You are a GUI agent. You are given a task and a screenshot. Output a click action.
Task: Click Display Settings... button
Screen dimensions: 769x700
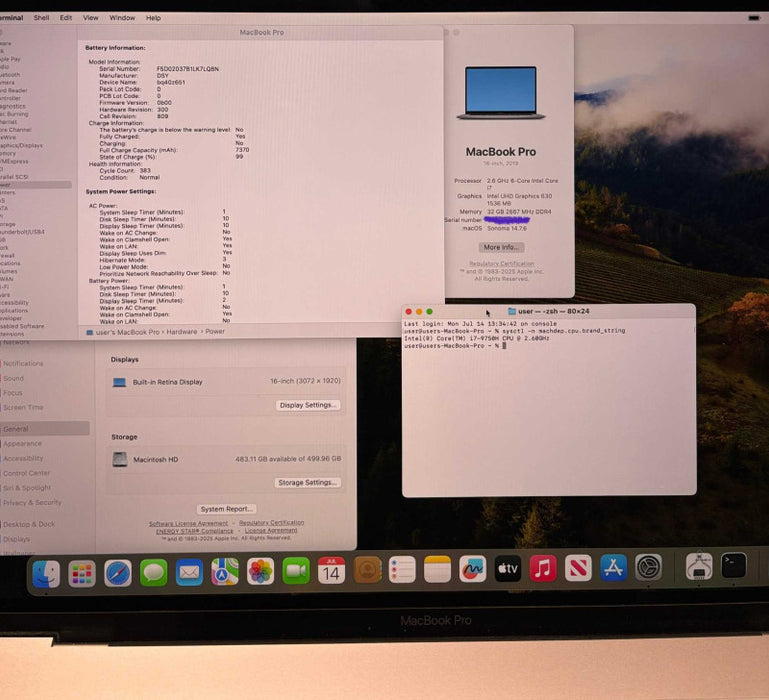coord(308,405)
